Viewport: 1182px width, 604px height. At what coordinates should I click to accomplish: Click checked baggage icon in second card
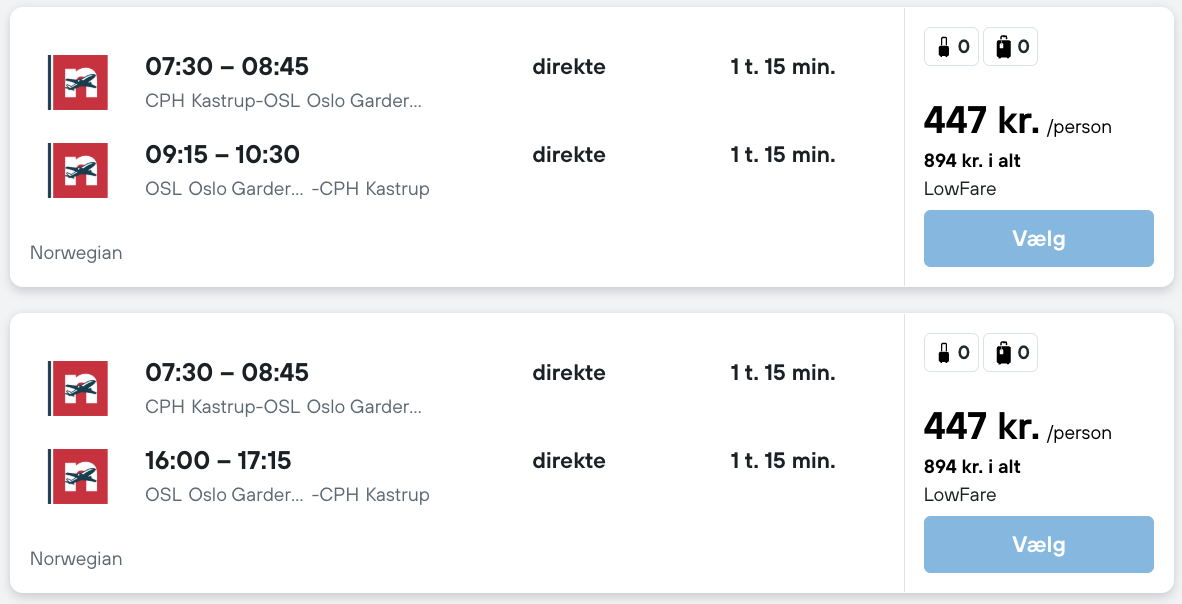1003,352
